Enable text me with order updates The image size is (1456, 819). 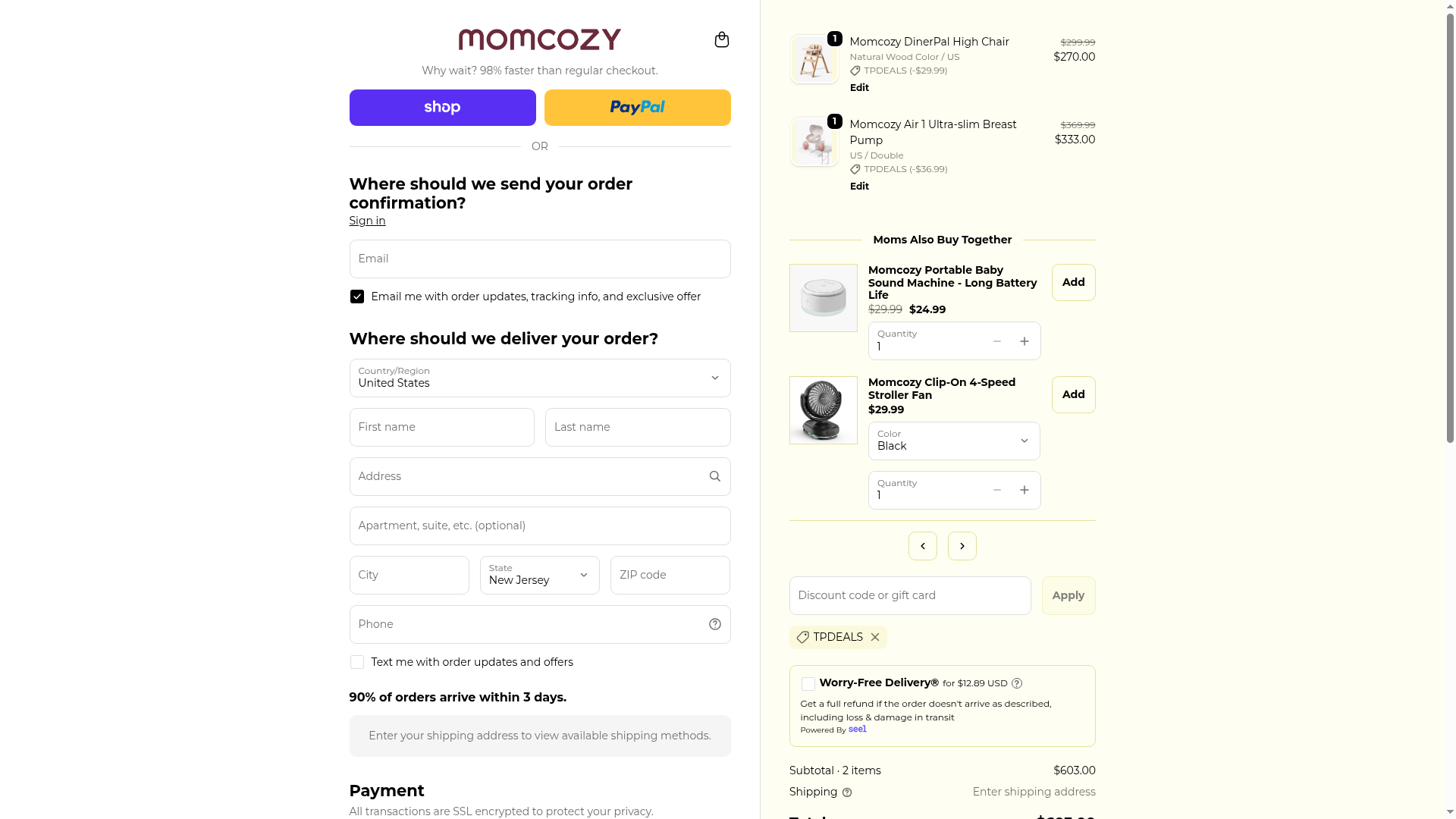tap(357, 662)
